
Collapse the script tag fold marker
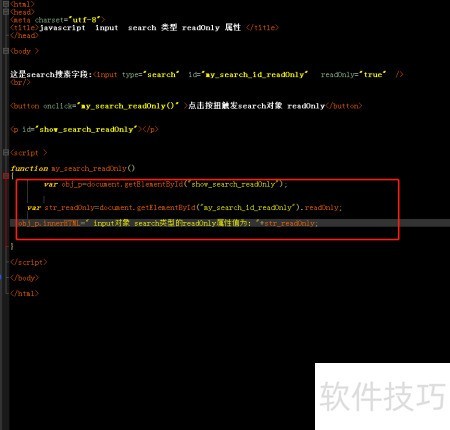pos(6,153)
